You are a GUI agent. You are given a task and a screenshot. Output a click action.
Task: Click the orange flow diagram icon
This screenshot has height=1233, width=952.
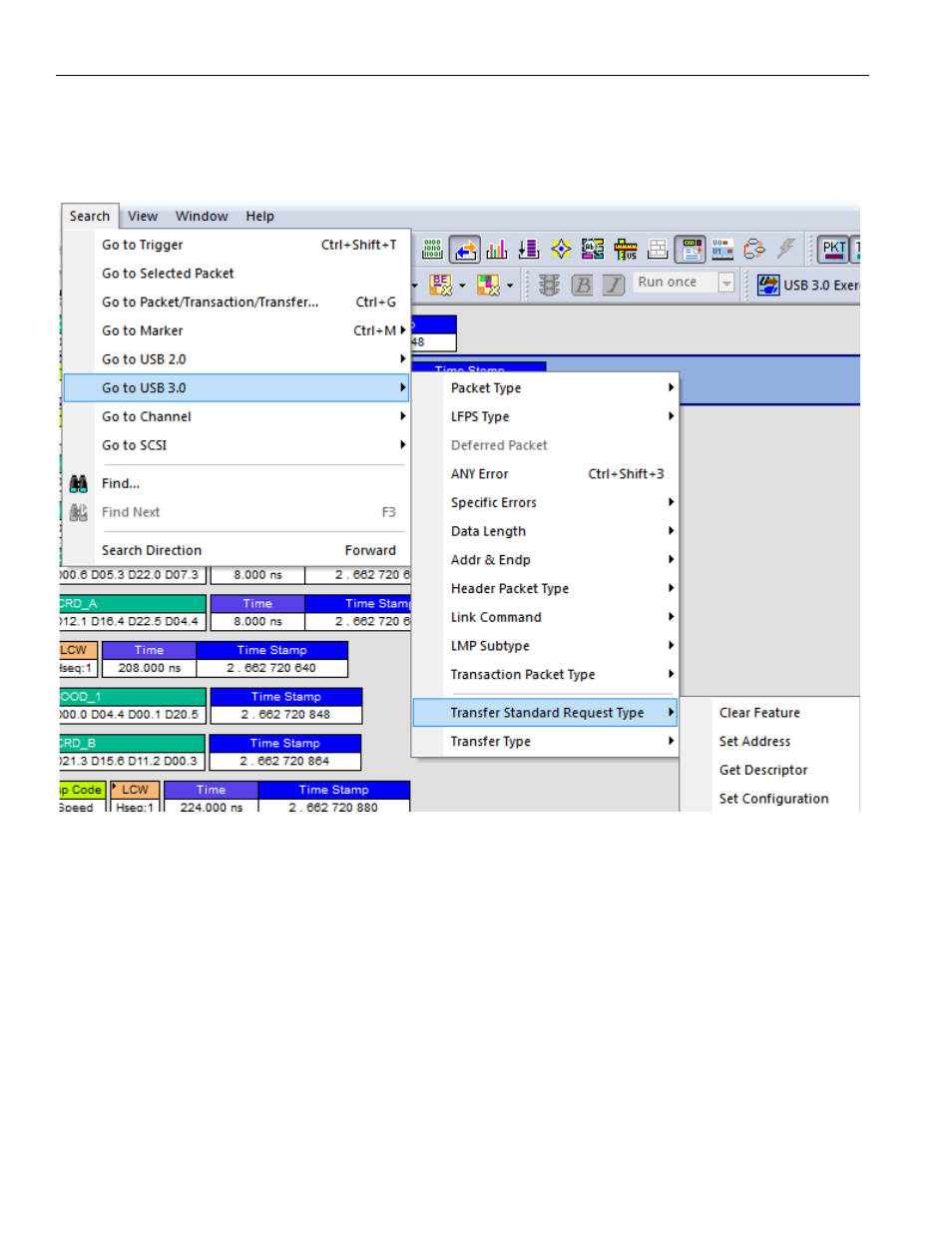click(x=754, y=249)
